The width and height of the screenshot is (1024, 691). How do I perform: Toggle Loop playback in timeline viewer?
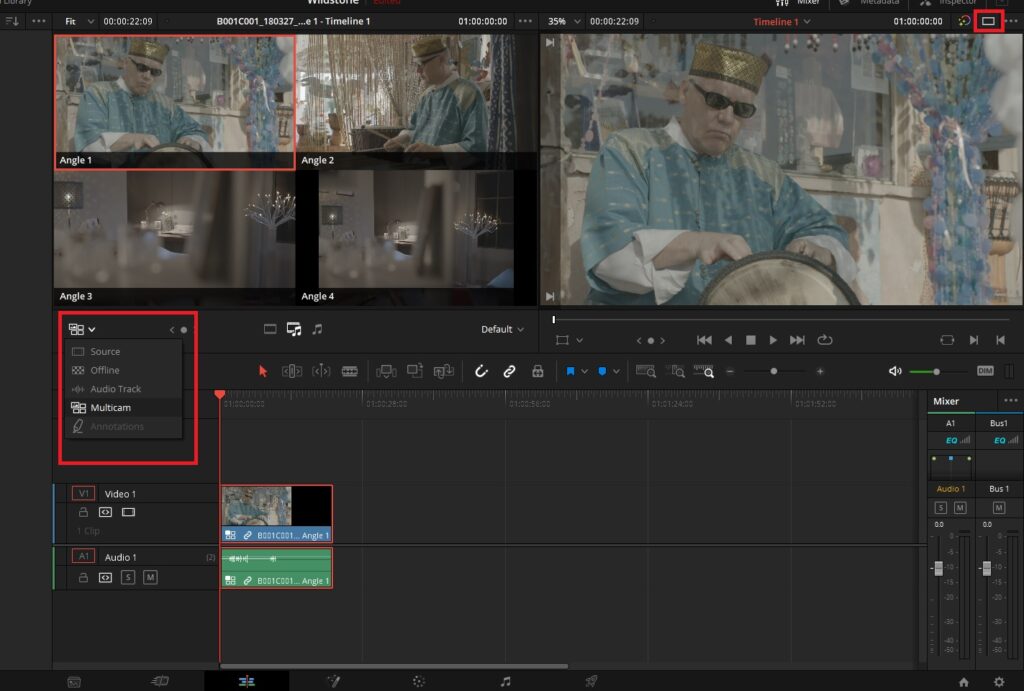click(x=825, y=340)
